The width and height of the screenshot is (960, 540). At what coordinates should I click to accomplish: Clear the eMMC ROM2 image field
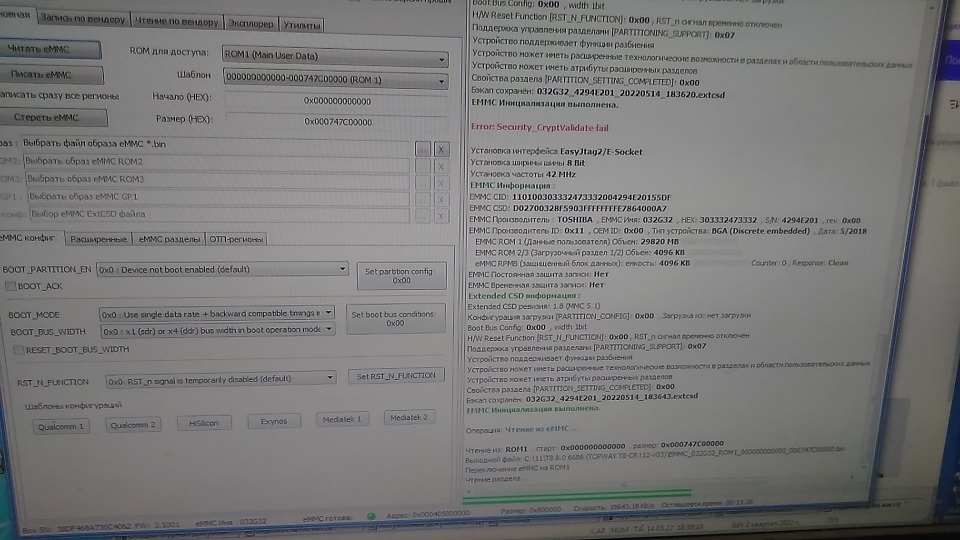[442, 165]
